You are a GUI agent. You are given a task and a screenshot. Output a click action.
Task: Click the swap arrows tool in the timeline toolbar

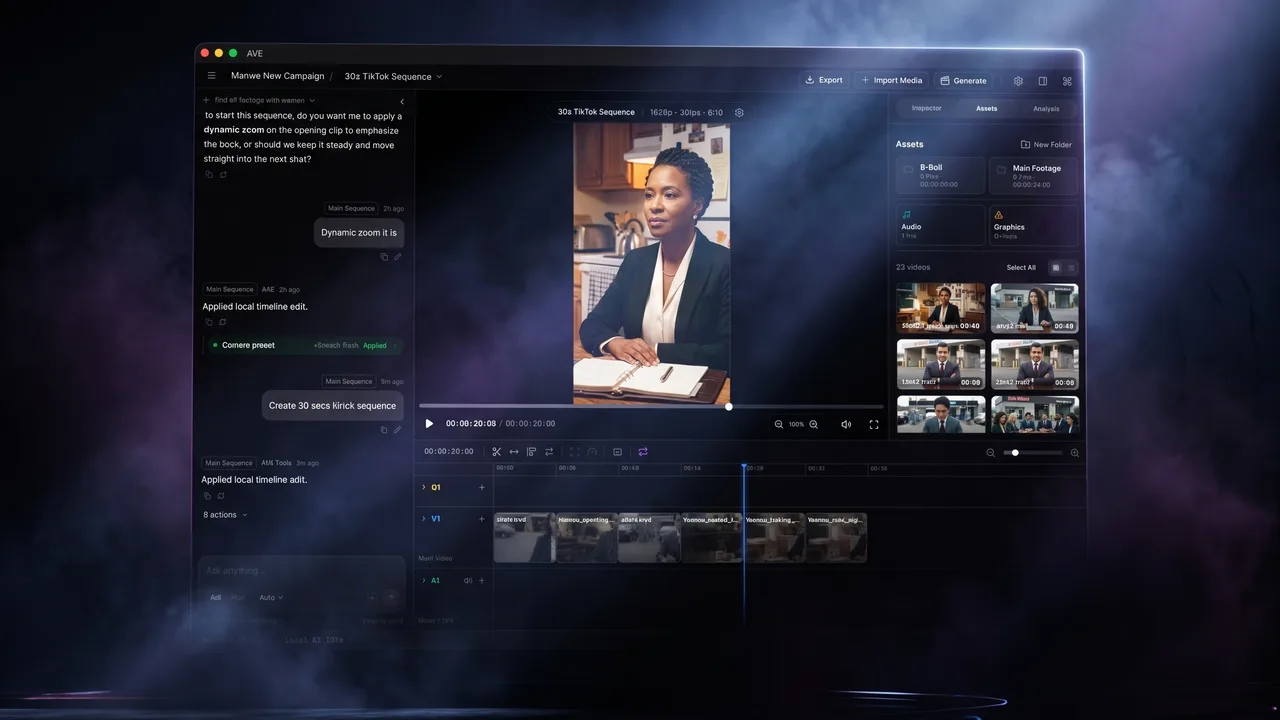pyautogui.click(x=549, y=452)
